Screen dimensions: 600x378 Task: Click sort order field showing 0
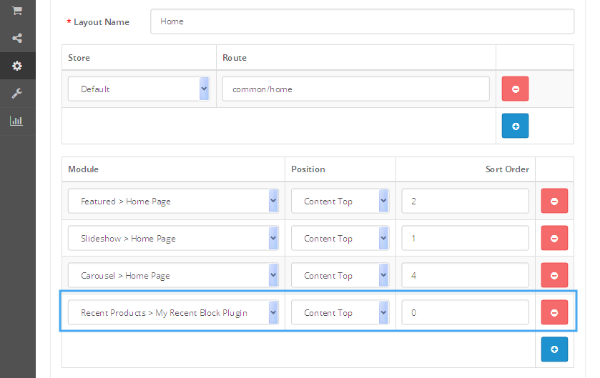(x=465, y=312)
